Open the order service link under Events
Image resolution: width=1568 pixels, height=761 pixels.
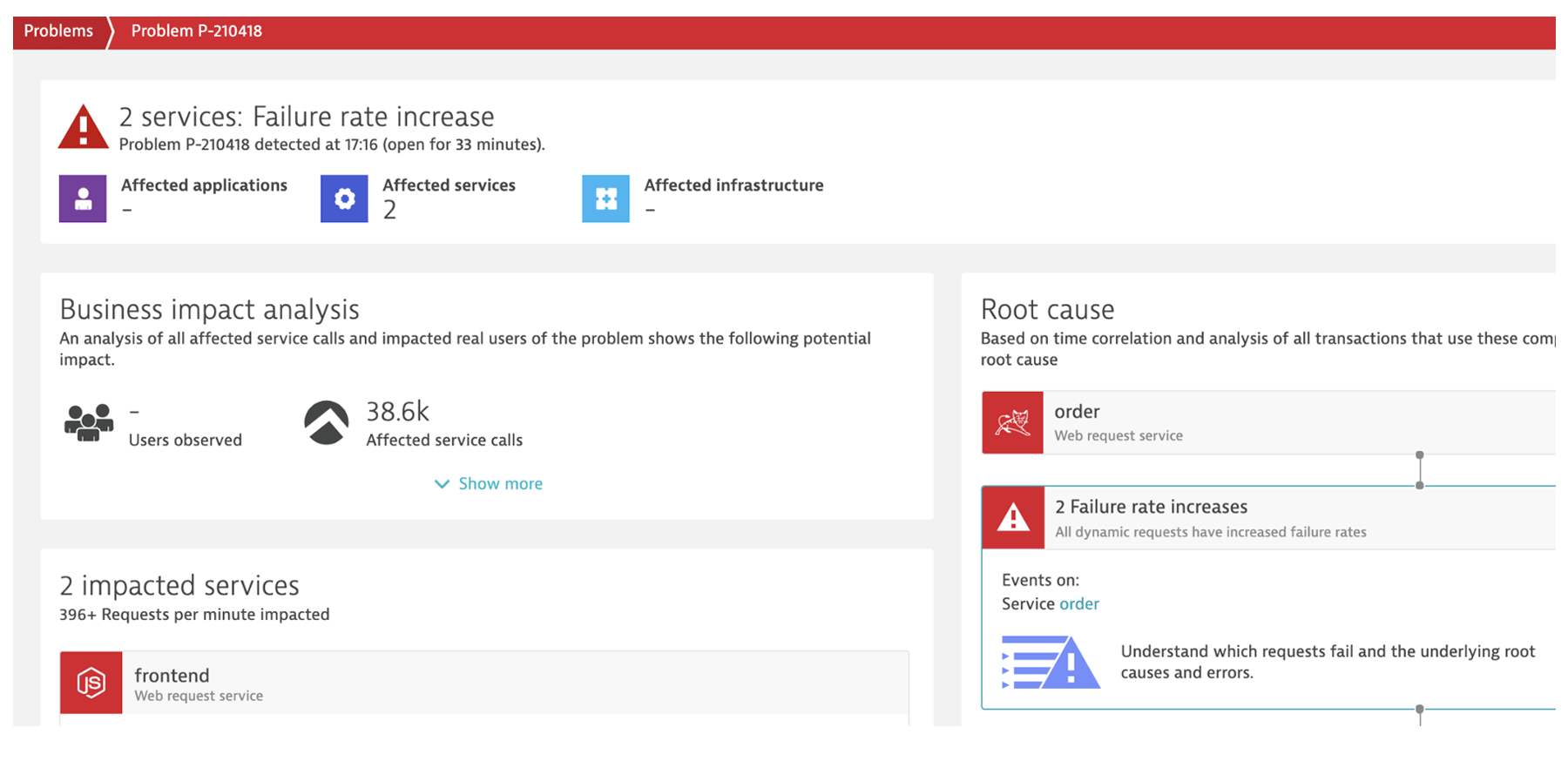pyautogui.click(x=1079, y=604)
